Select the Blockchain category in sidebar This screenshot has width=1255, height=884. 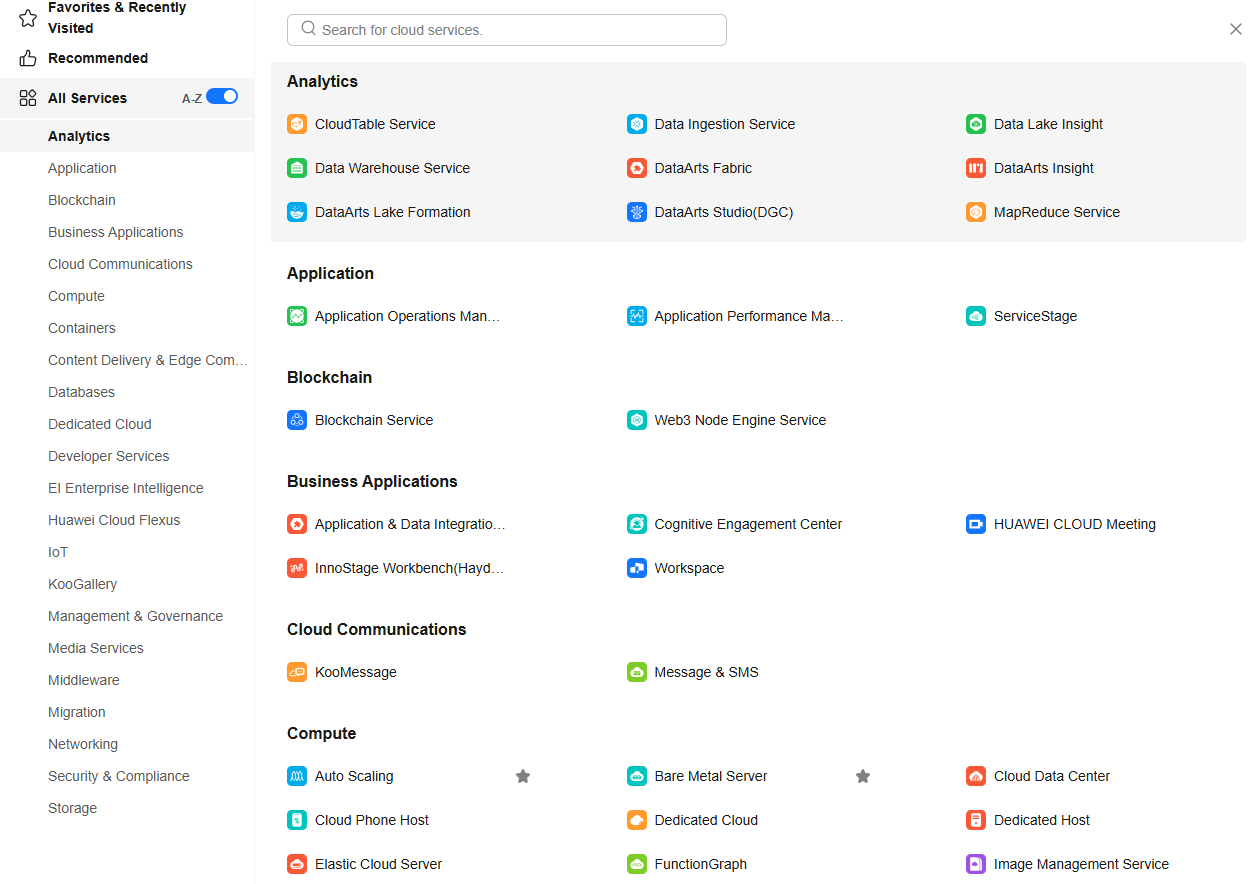click(82, 200)
